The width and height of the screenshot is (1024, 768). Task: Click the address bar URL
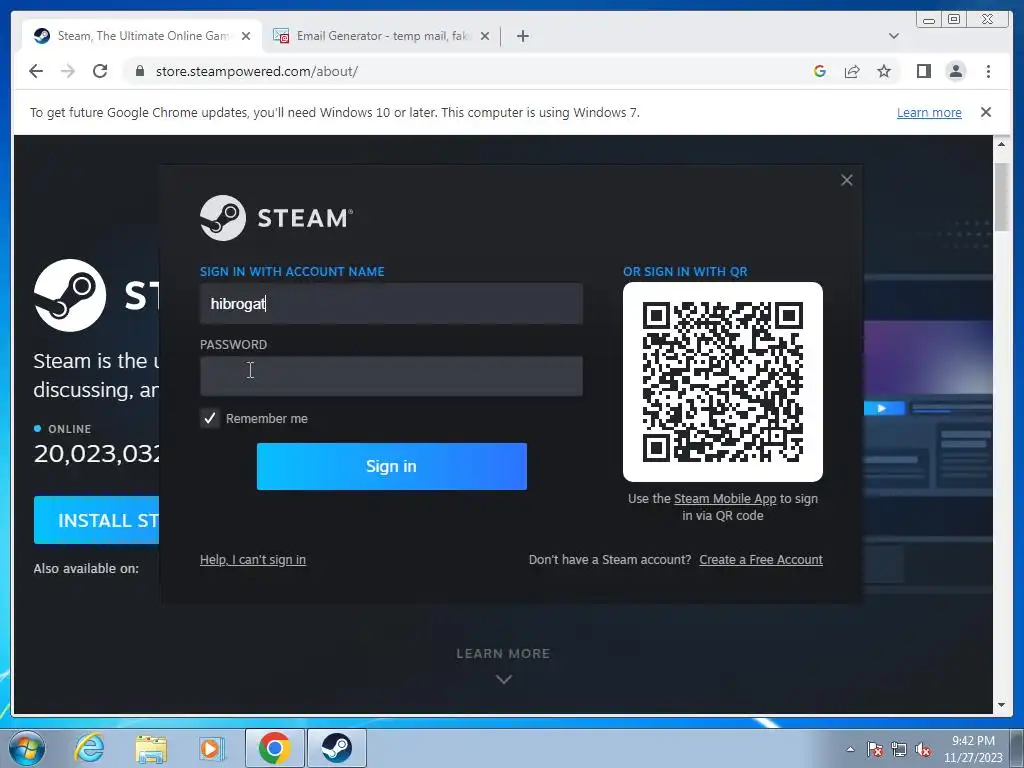257,71
